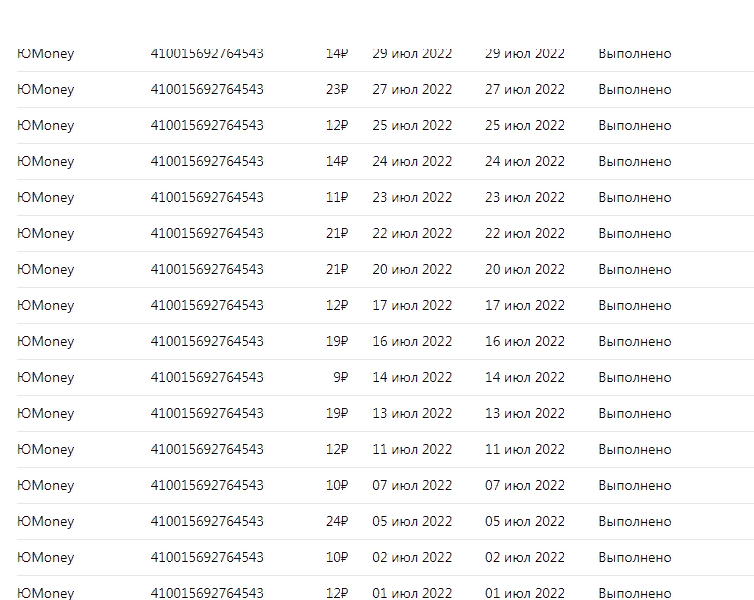Screen dimensions: 754x600
Task: Click the 19₽ amount on 16 июл 2022
Action: click(337, 341)
